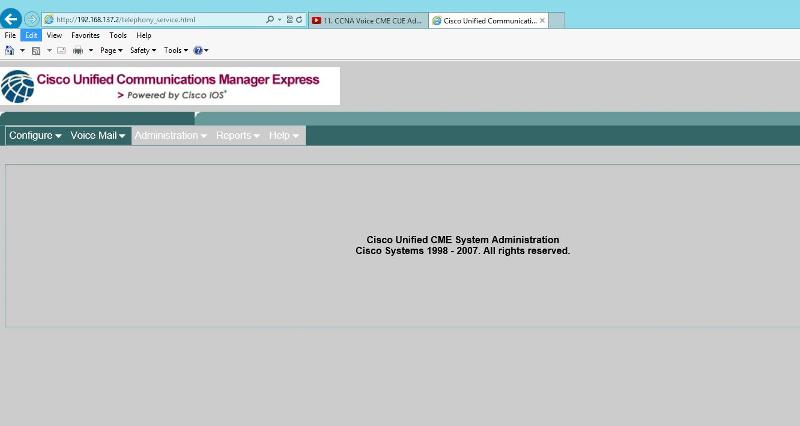Open the Print dropdown arrow
The width and height of the screenshot is (800, 426).
pos(91,51)
